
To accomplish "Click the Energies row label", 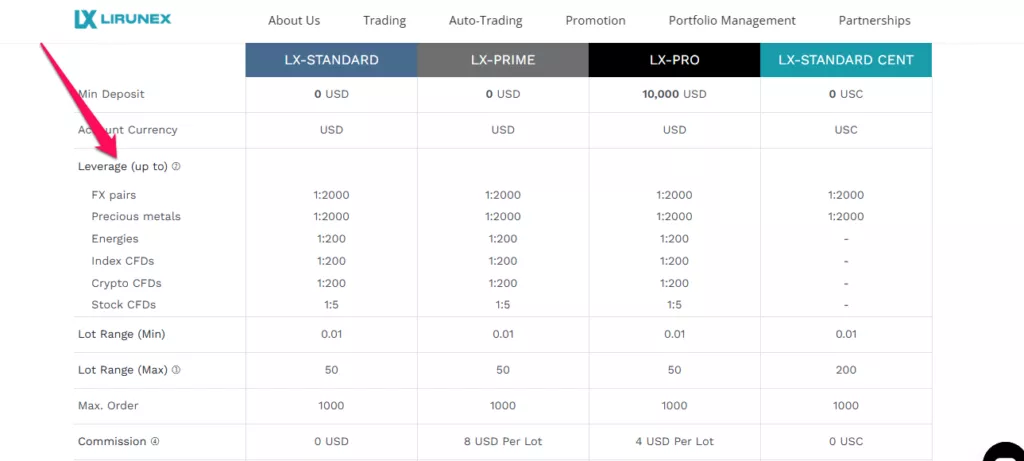I will point(115,239).
